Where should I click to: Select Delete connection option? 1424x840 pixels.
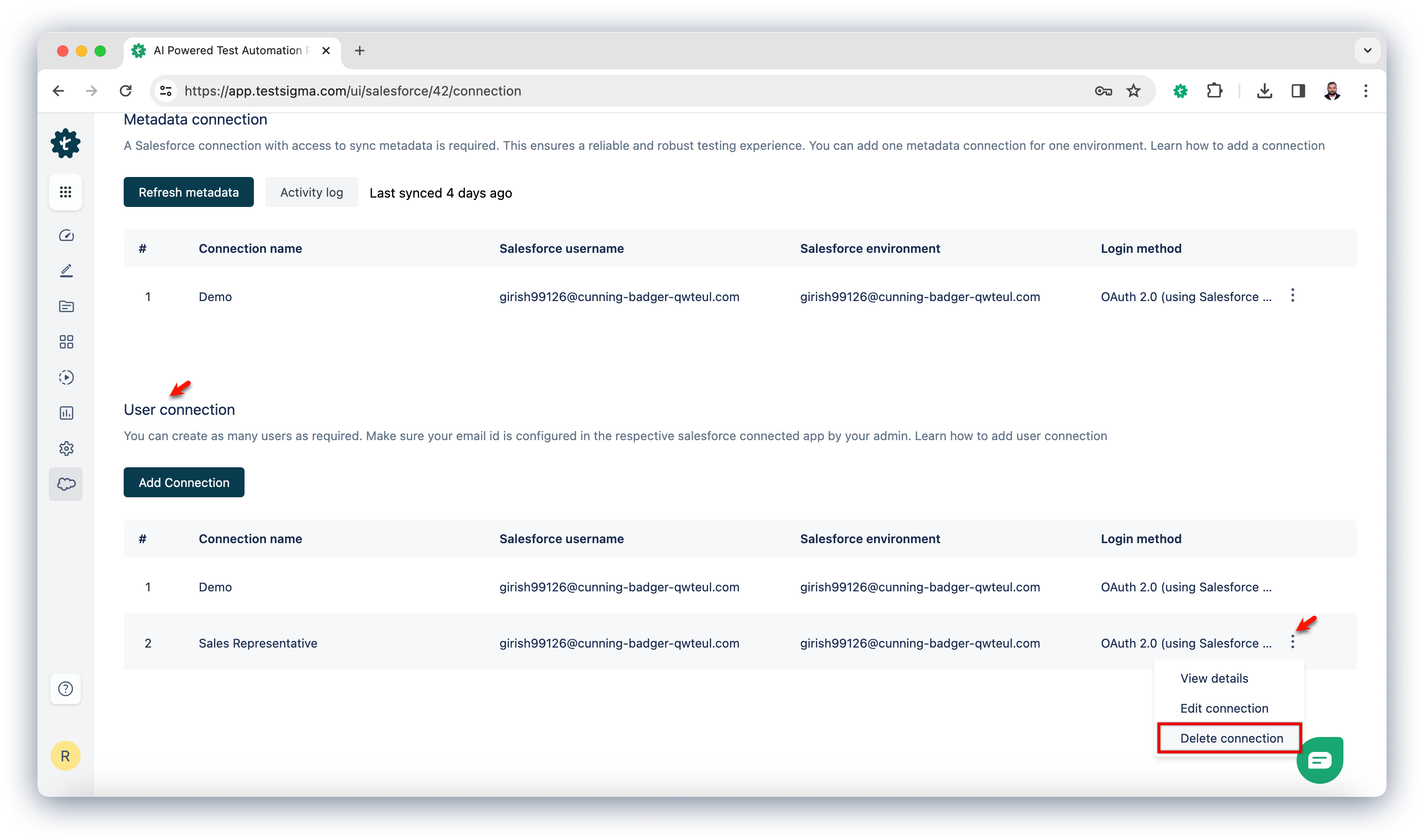pyautogui.click(x=1231, y=738)
